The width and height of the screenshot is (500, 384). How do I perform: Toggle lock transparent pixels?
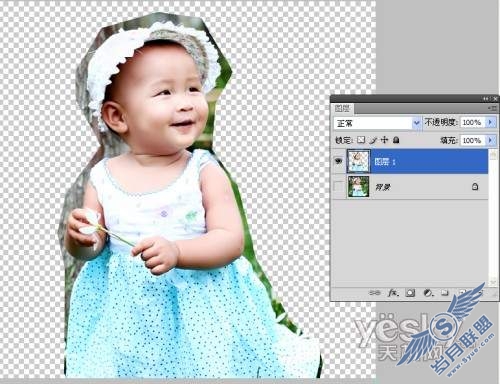tap(361, 140)
